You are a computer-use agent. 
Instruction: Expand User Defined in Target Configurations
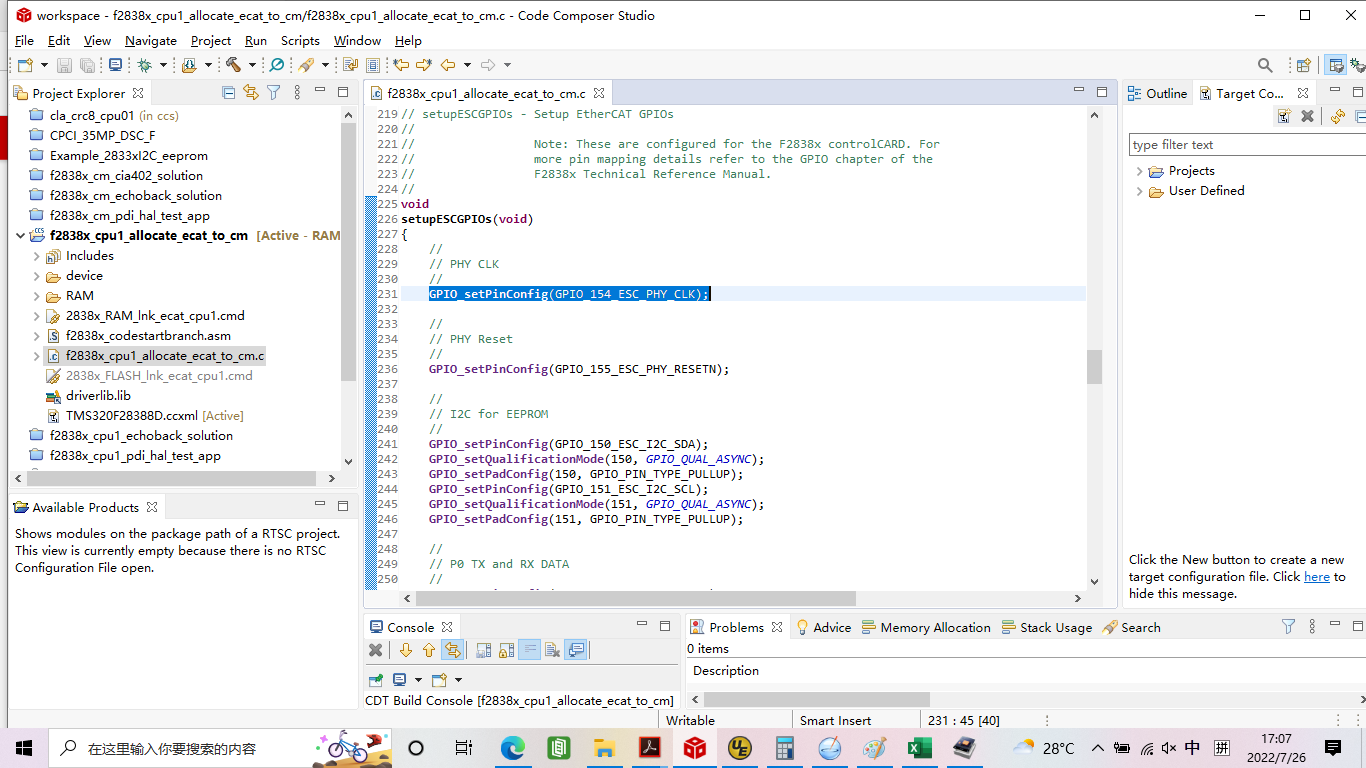click(x=1139, y=191)
